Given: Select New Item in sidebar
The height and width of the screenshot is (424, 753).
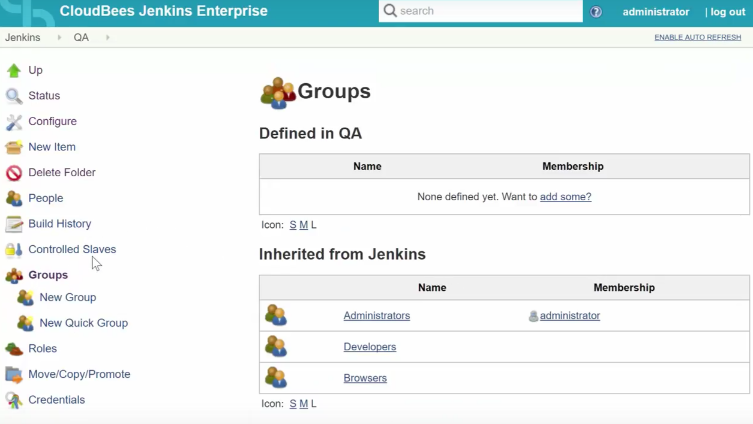Looking at the screenshot, I should click(x=52, y=147).
